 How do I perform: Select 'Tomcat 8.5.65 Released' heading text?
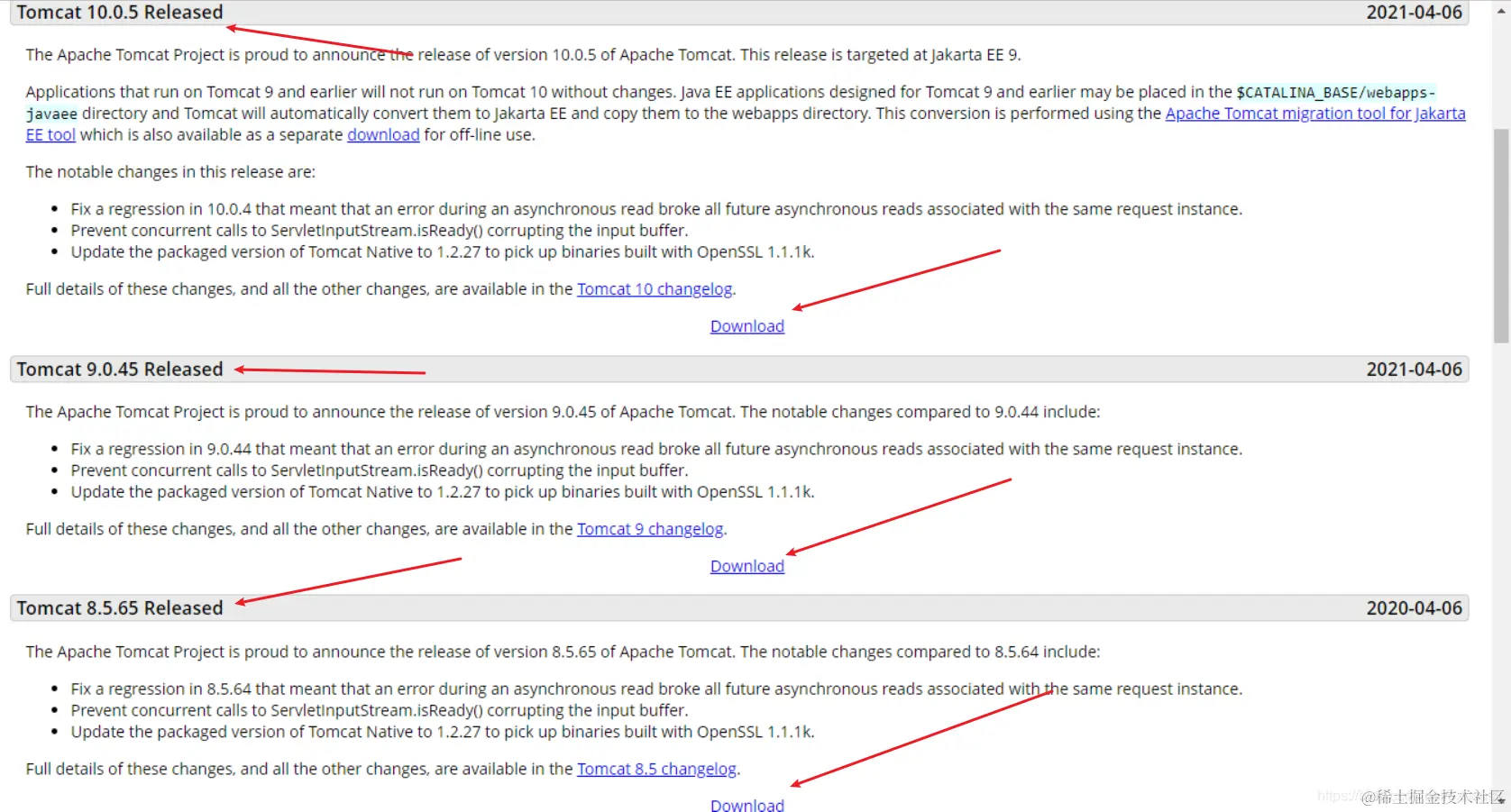tap(120, 608)
